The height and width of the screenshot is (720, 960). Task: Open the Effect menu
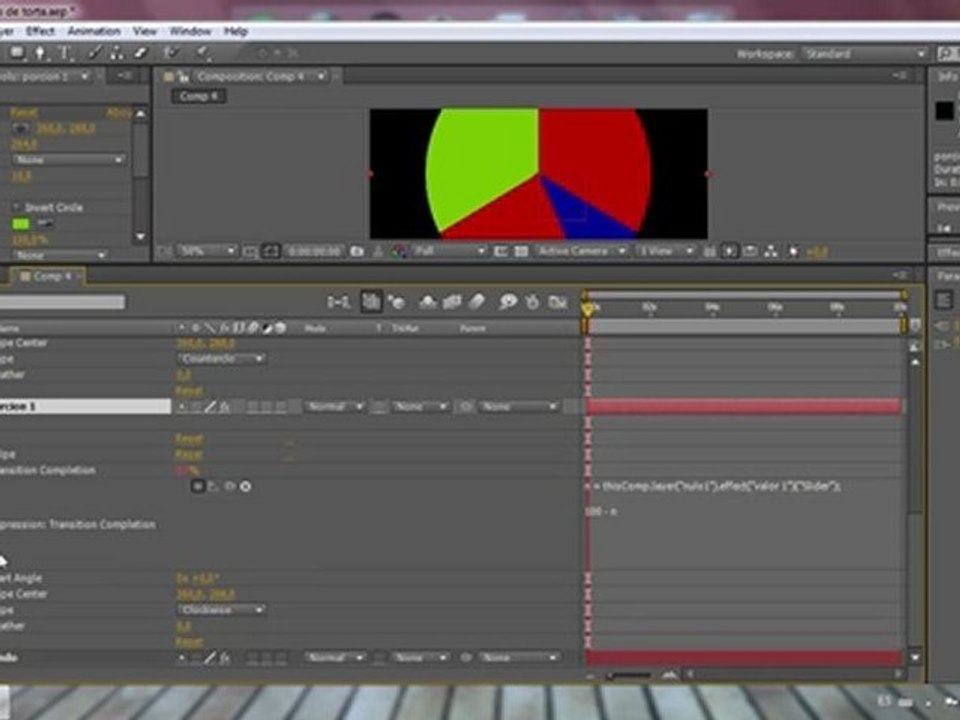point(40,31)
